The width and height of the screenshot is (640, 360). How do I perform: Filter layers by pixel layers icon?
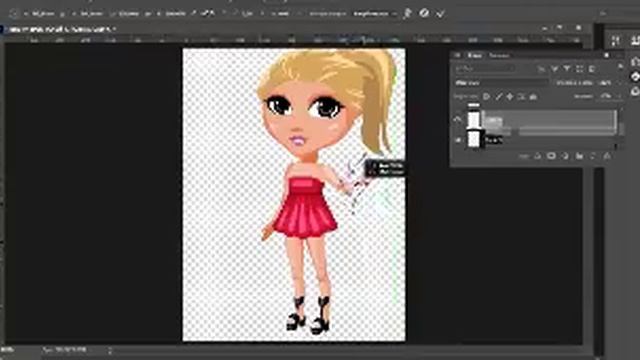[x=542, y=69]
